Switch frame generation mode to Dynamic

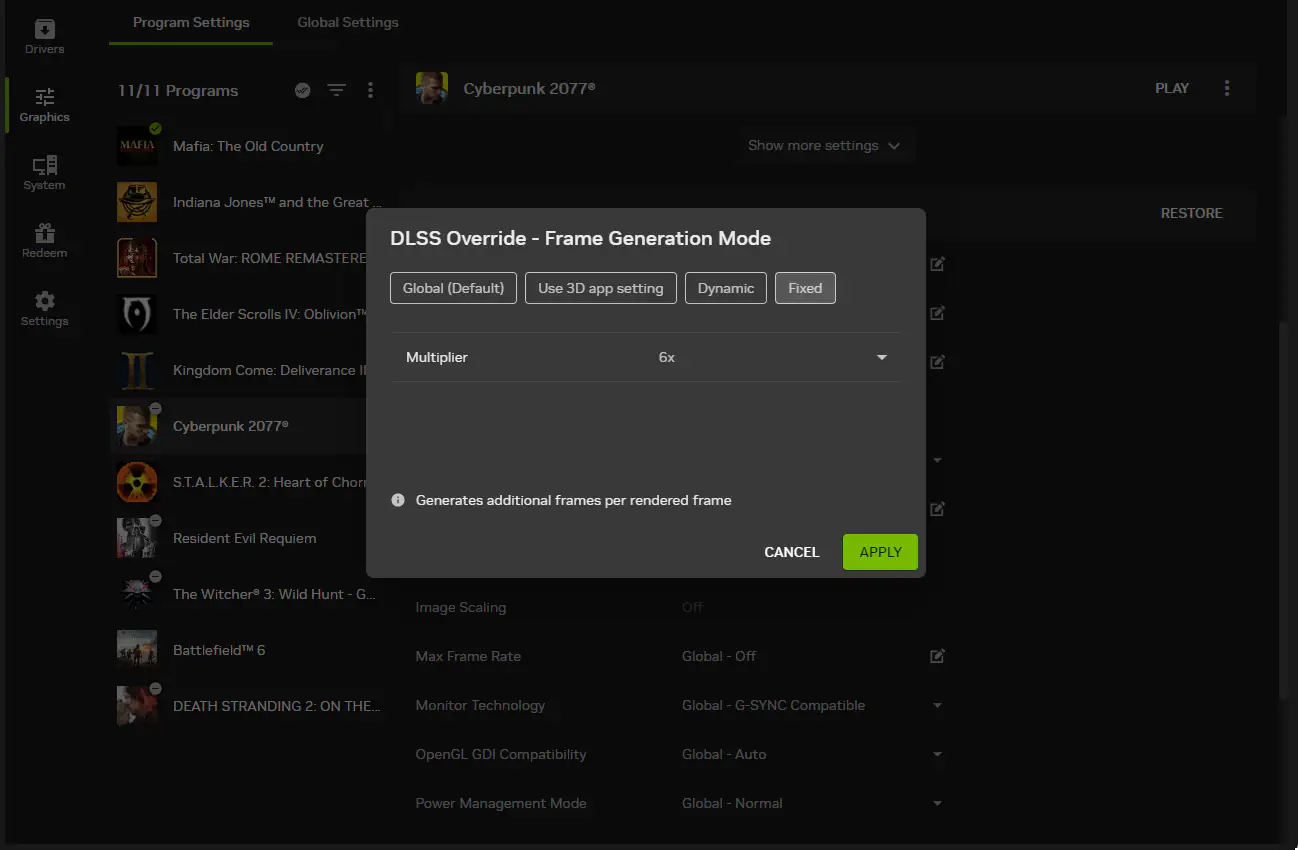coord(726,288)
